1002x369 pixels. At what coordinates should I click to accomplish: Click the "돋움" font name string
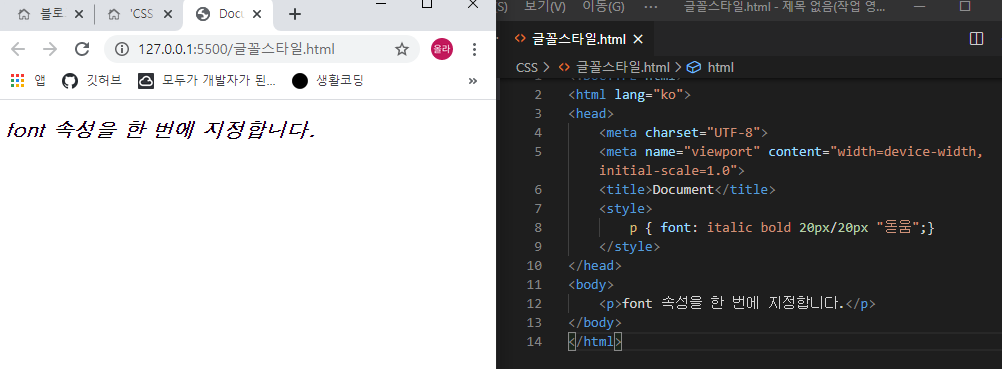click(898, 228)
